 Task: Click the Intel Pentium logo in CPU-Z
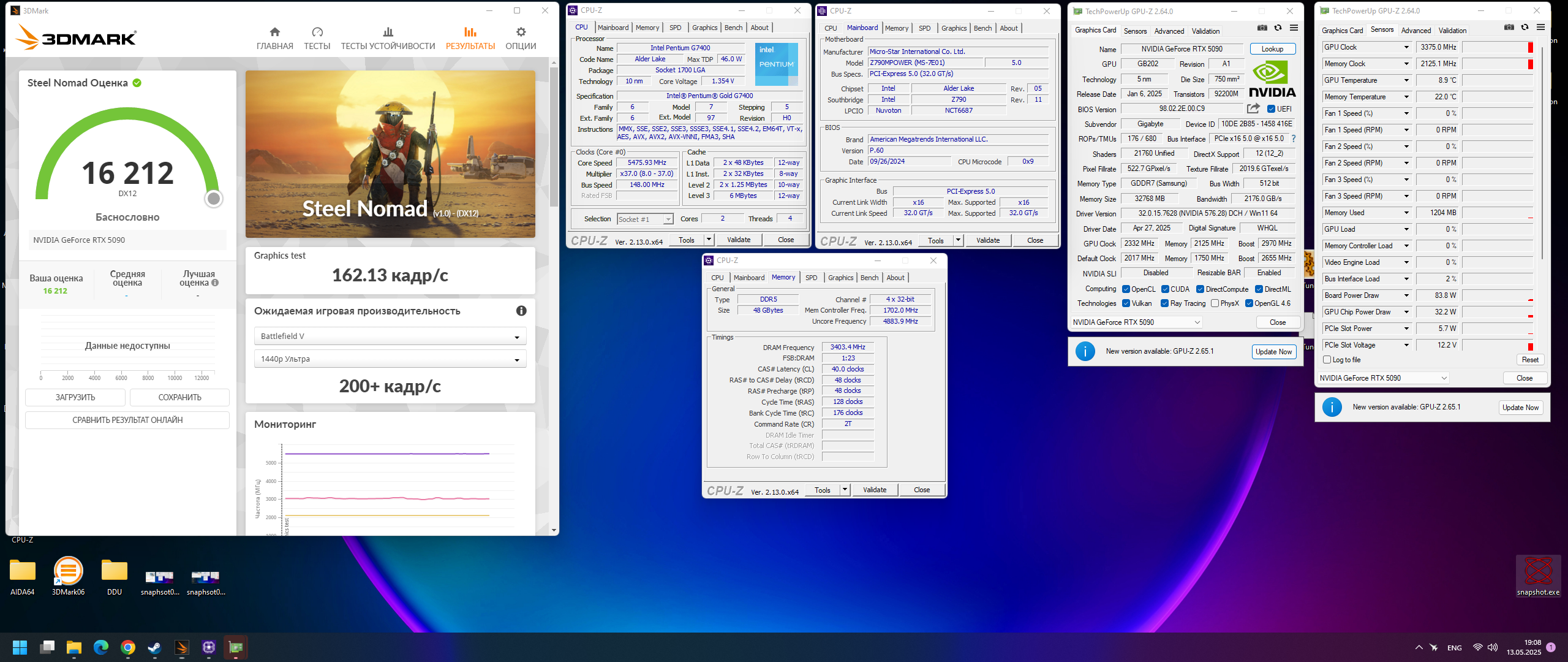coord(776,64)
